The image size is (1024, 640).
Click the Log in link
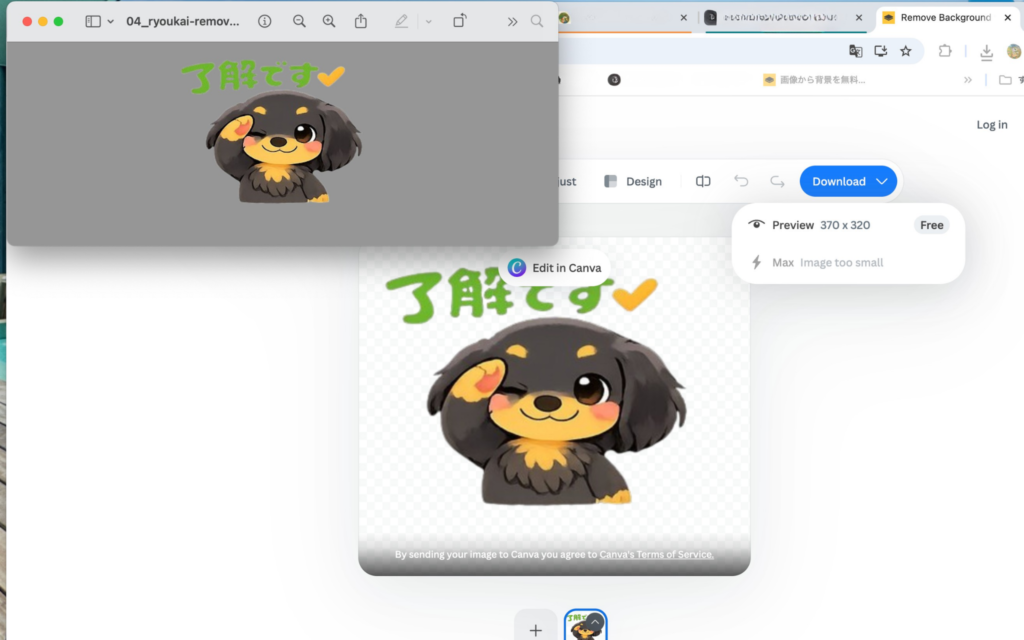[991, 125]
